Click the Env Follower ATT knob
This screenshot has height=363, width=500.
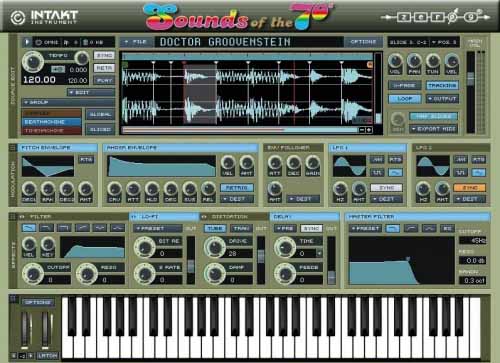point(275,163)
